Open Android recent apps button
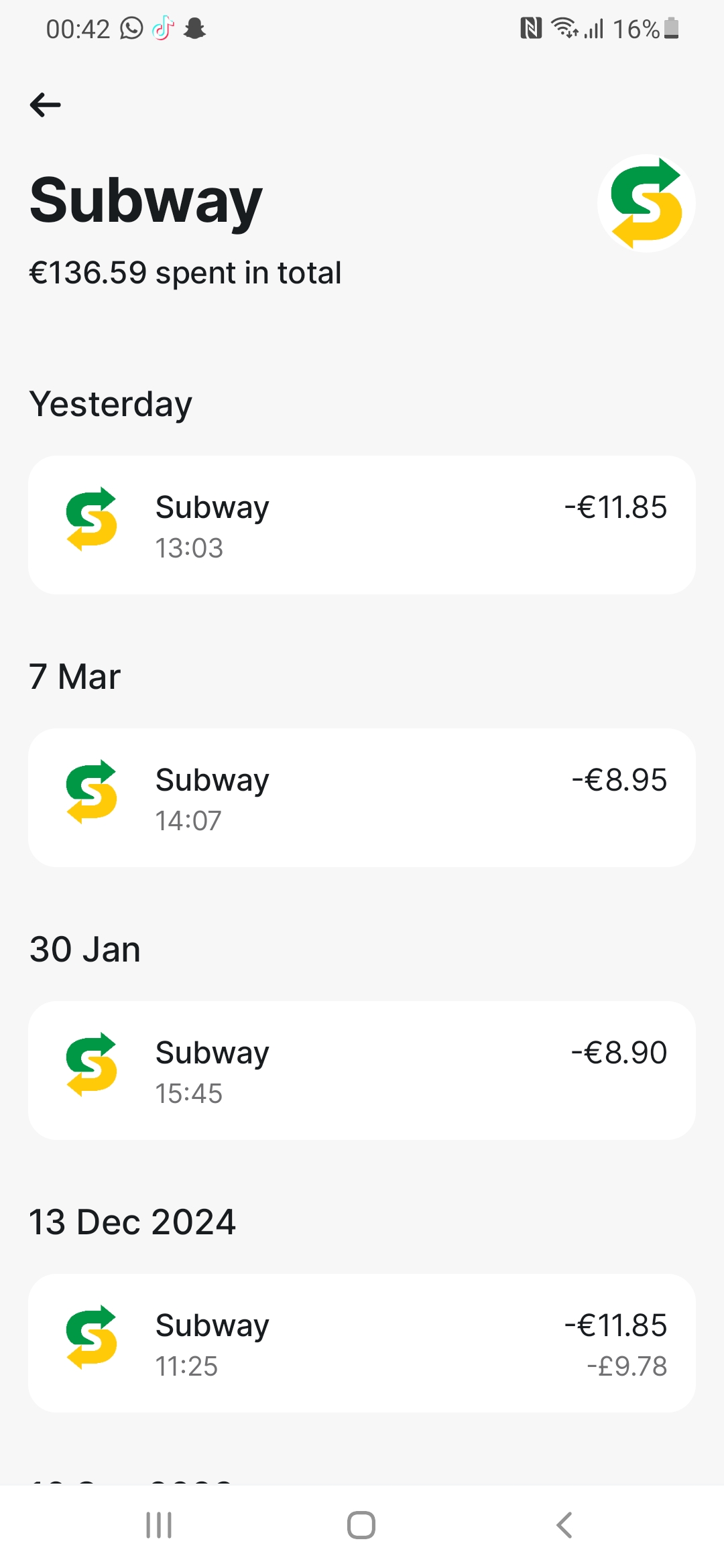The width and height of the screenshot is (724, 1568). [159, 1526]
